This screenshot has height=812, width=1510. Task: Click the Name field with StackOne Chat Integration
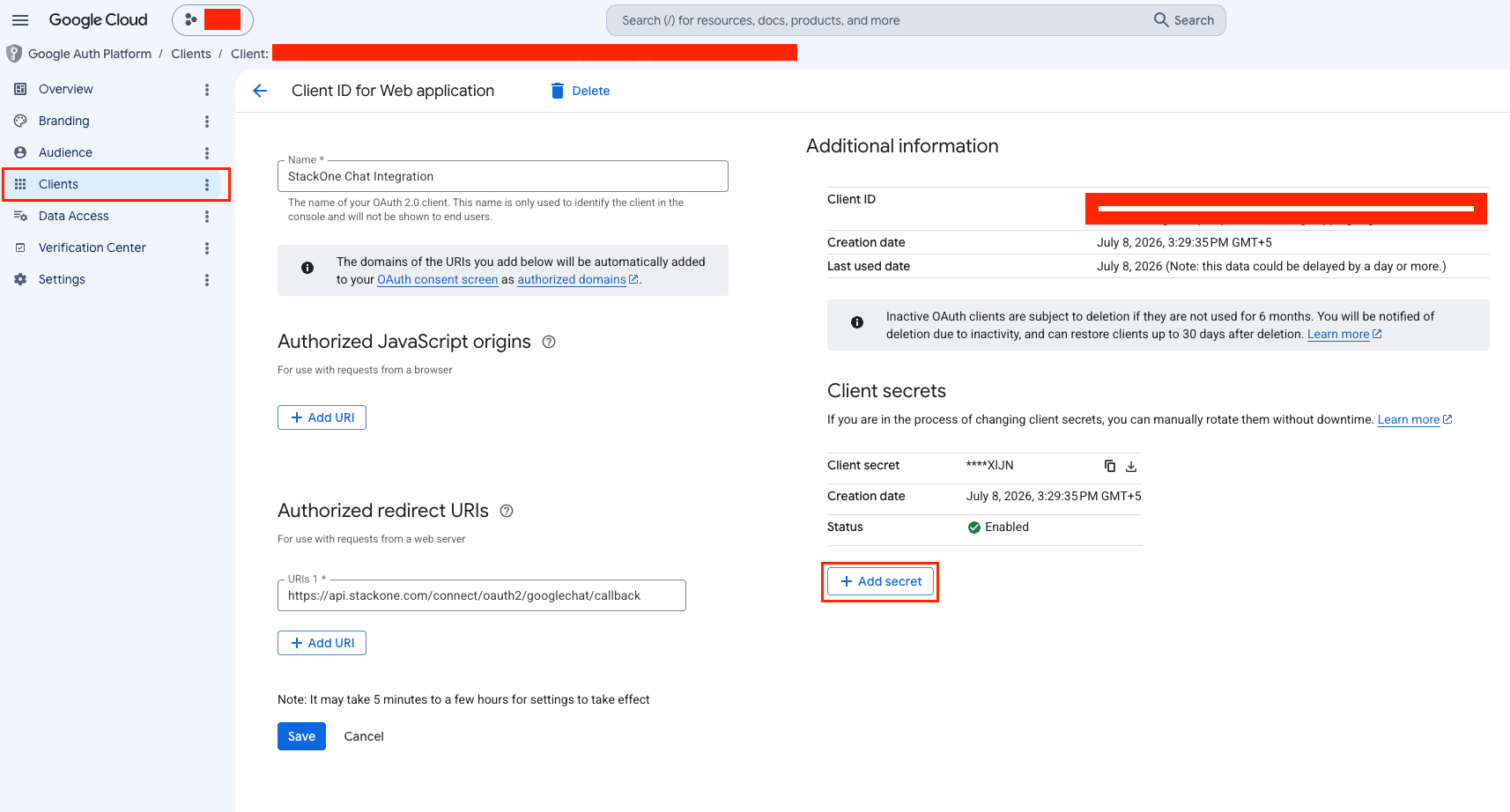tap(503, 176)
